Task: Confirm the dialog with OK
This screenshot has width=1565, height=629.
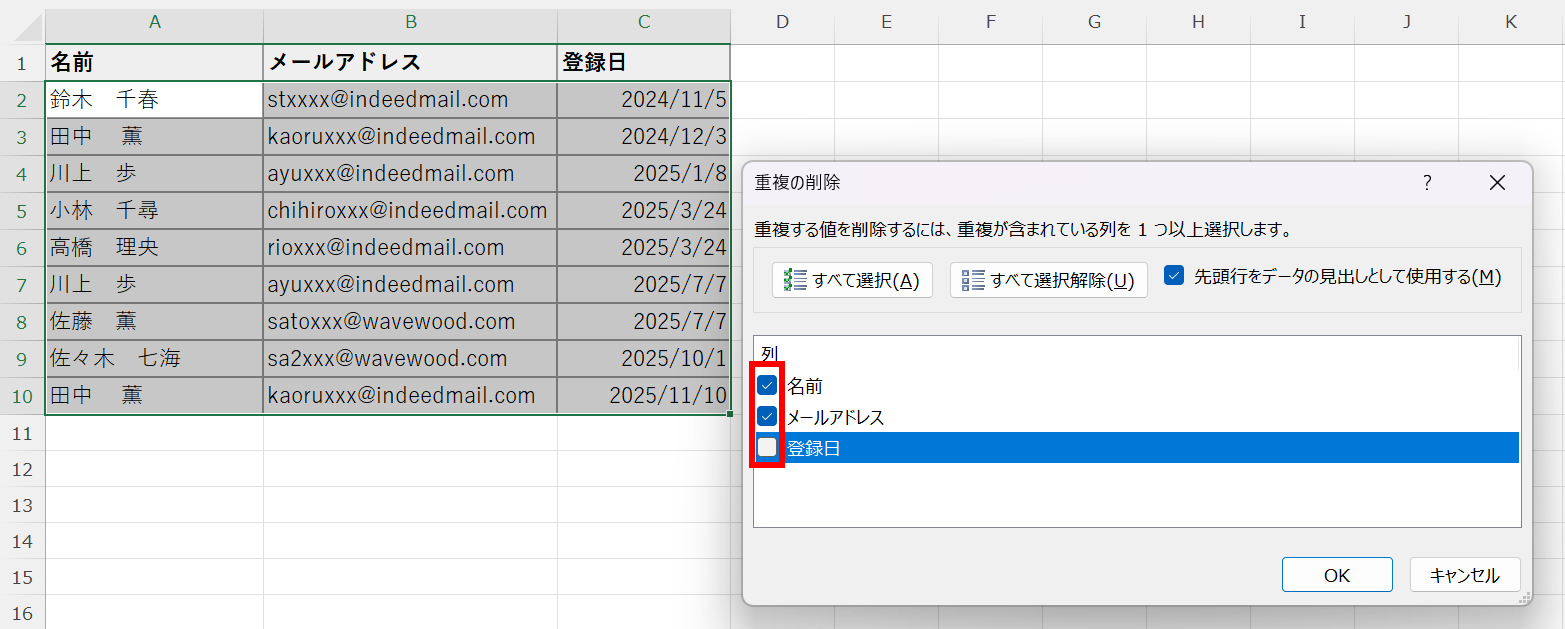Action: [x=1337, y=575]
